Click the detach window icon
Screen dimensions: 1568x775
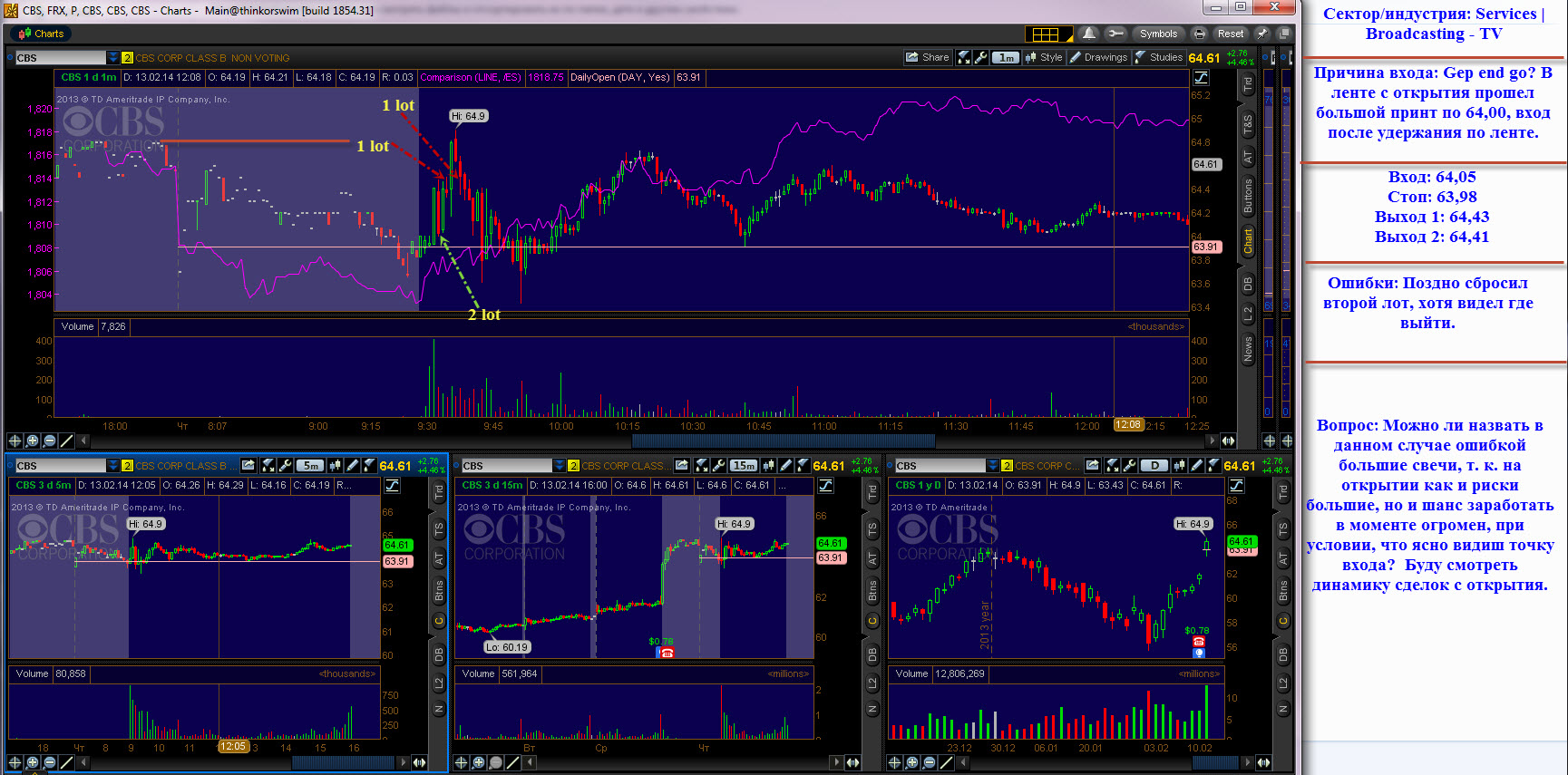coord(1283,34)
